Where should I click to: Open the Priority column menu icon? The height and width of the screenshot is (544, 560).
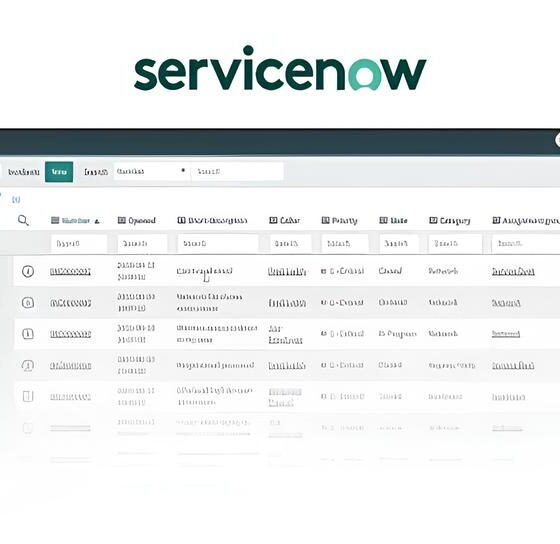coord(325,220)
